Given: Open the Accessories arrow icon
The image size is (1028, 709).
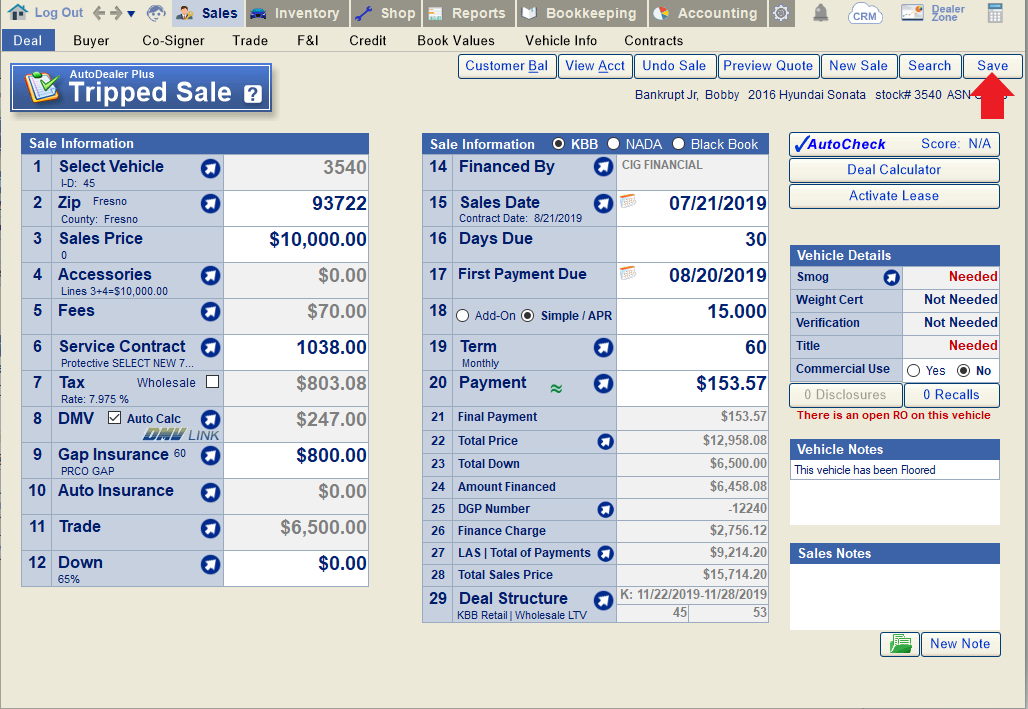Looking at the screenshot, I should coord(210,275).
